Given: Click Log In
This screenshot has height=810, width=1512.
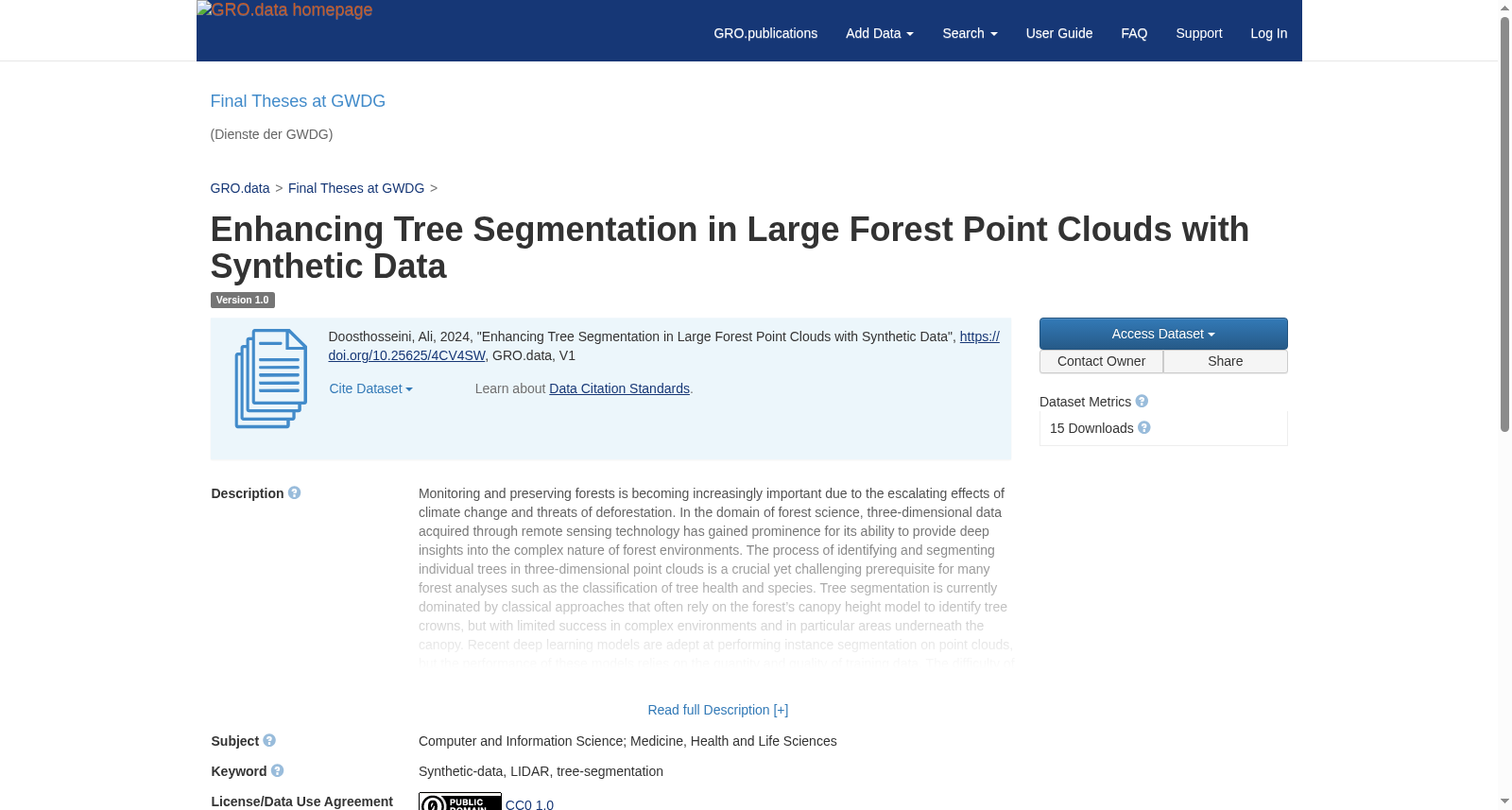Looking at the screenshot, I should click(x=1269, y=33).
